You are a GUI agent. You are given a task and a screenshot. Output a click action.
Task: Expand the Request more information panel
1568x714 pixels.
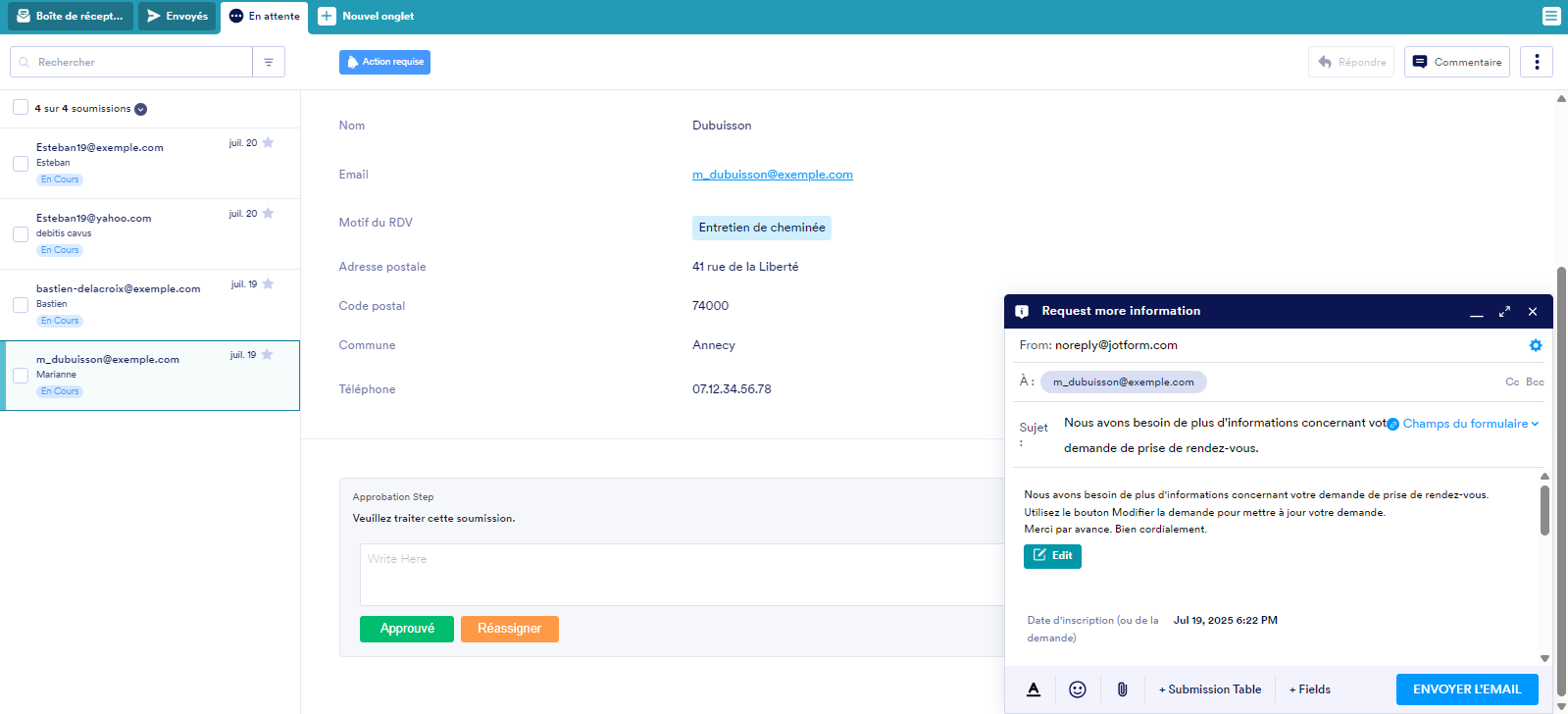click(1504, 312)
